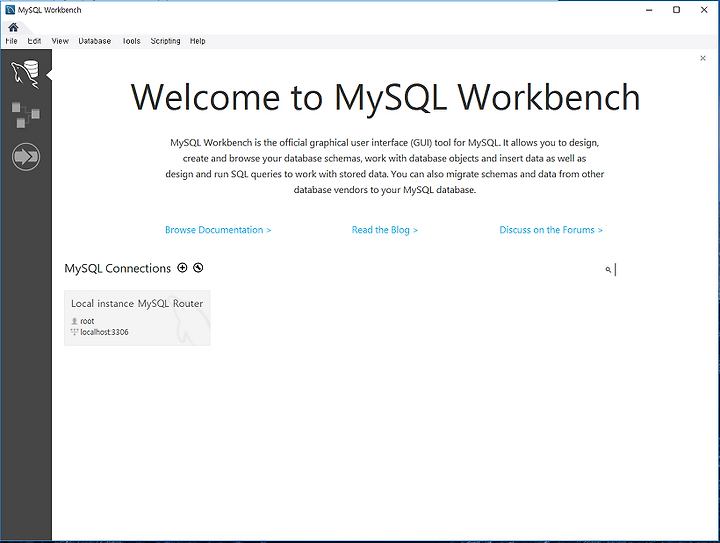720x543 pixels.
Task: Open the Tools menu
Action: pos(131,41)
